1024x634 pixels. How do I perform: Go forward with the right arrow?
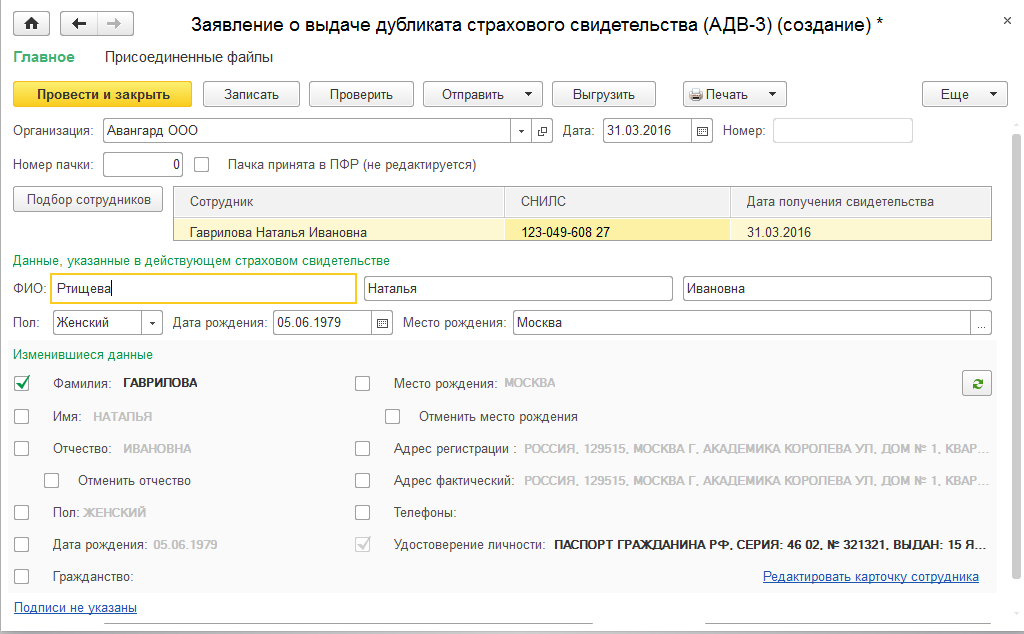[114, 23]
